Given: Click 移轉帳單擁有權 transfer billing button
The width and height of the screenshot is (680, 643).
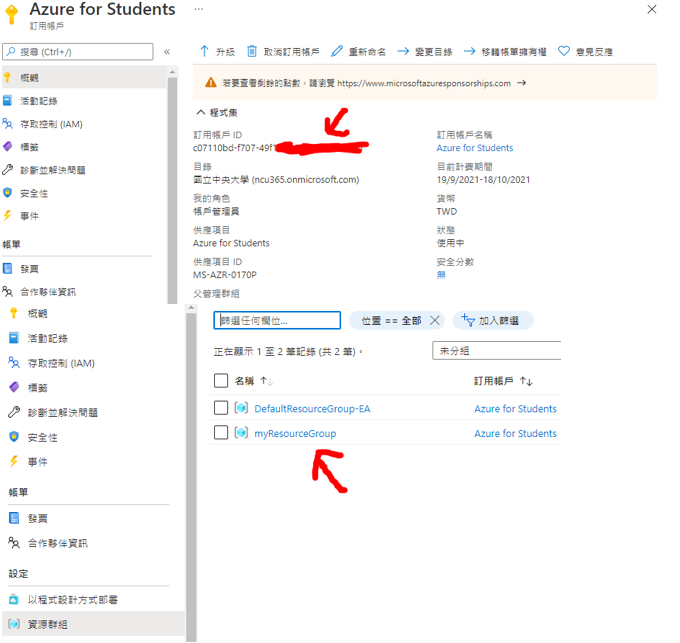Looking at the screenshot, I should point(505,52).
